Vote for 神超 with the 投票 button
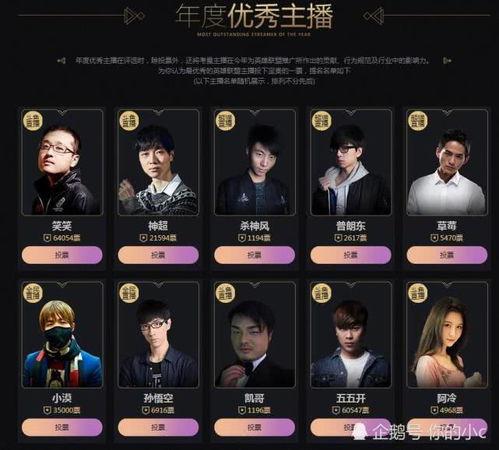The image size is (499, 450). click(158, 255)
